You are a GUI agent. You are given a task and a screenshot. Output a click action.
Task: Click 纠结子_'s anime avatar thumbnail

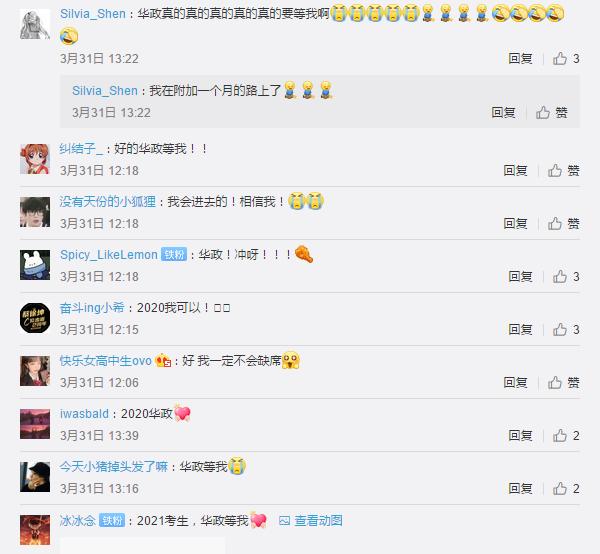tap(35, 159)
